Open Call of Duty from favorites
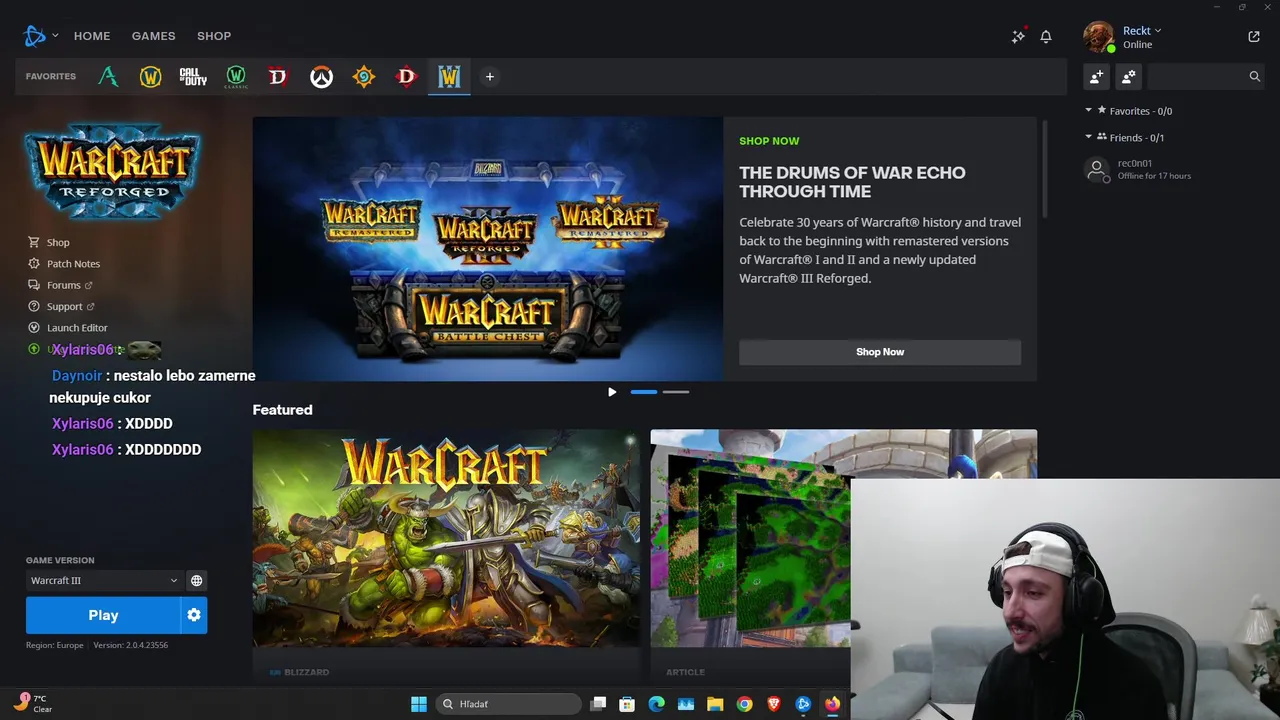1280x720 pixels. [x=193, y=76]
